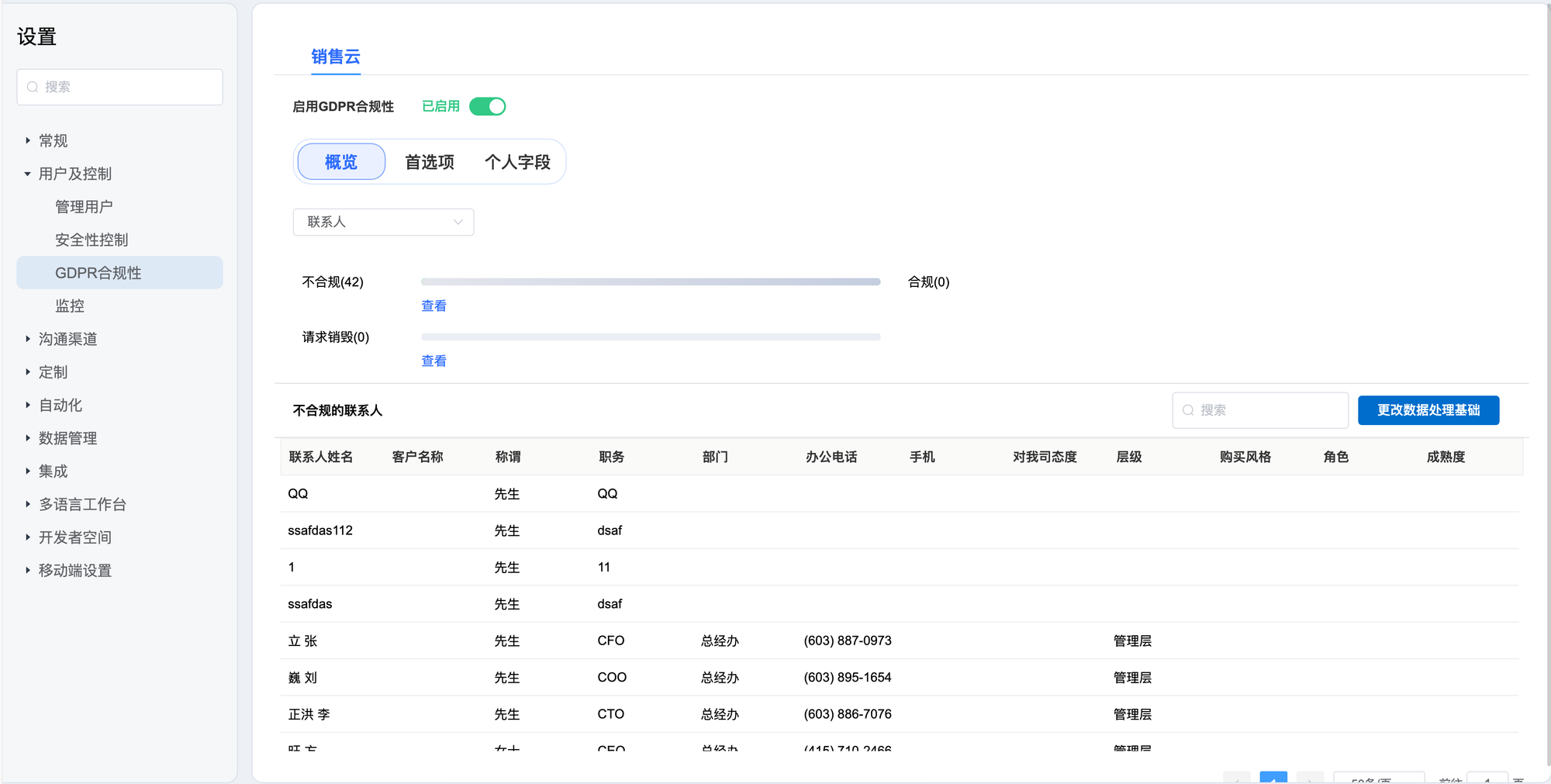Expand the 移动端设置 section arrow
1551x784 pixels.
28,570
